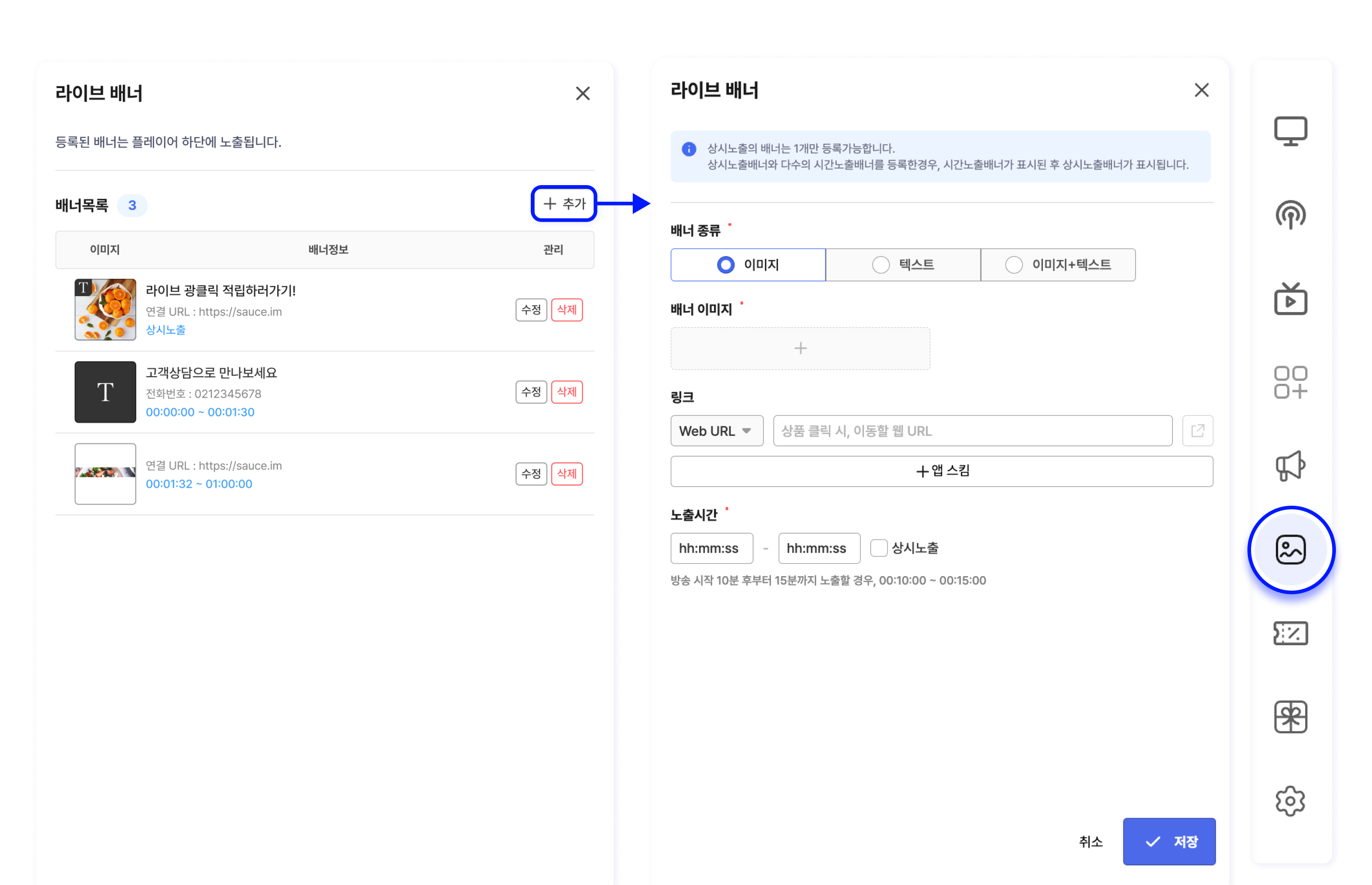Open the gift box icon in sidebar

(x=1290, y=717)
